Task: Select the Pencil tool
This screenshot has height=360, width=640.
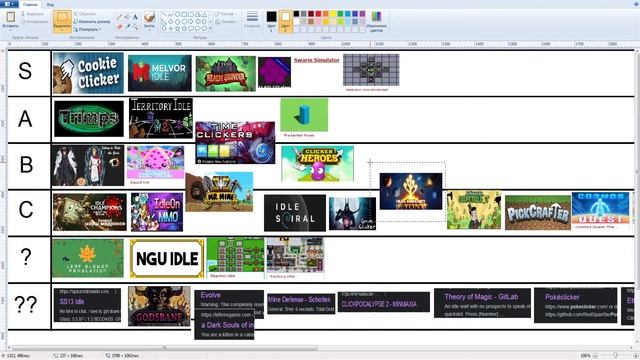Action: [120, 17]
